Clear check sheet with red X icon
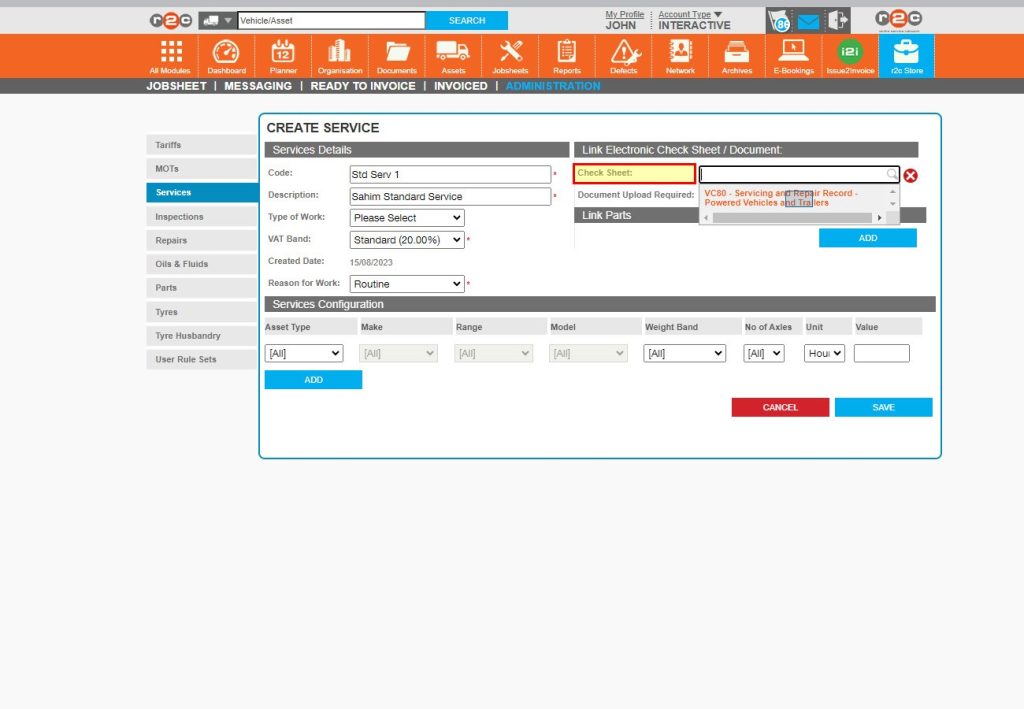The width and height of the screenshot is (1024, 709). pos(910,175)
